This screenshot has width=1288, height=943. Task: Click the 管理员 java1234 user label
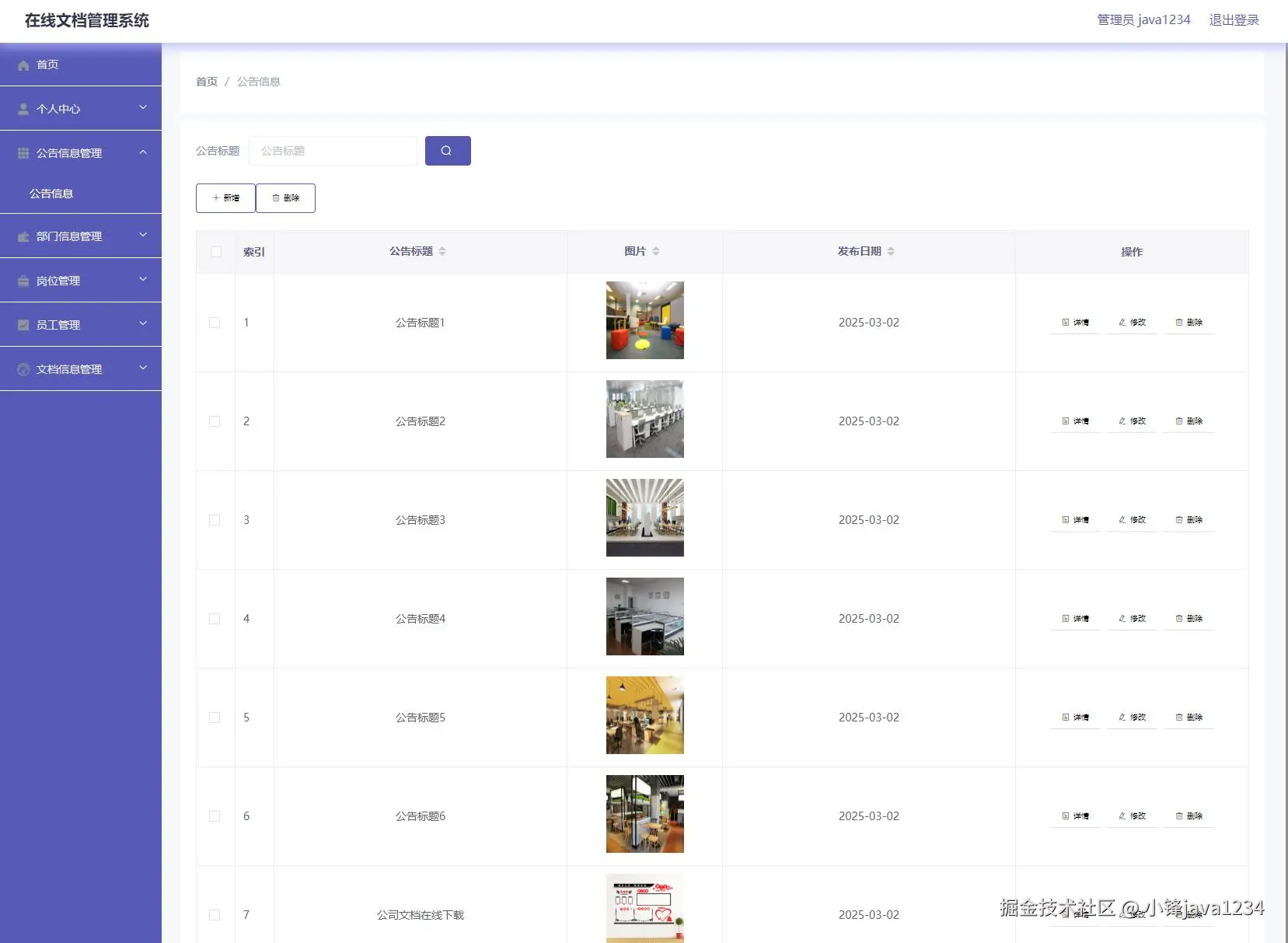1143,20
